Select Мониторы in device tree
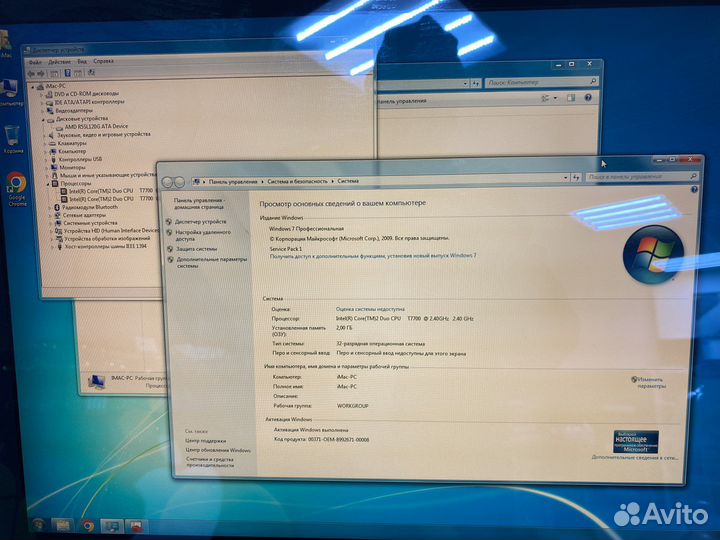 pos(72,167)
